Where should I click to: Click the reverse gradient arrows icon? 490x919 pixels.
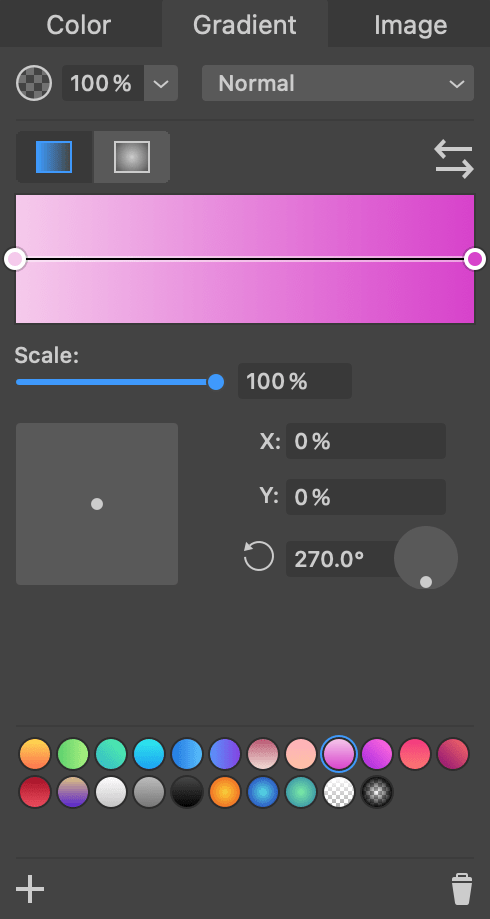[x=454, y=159]
